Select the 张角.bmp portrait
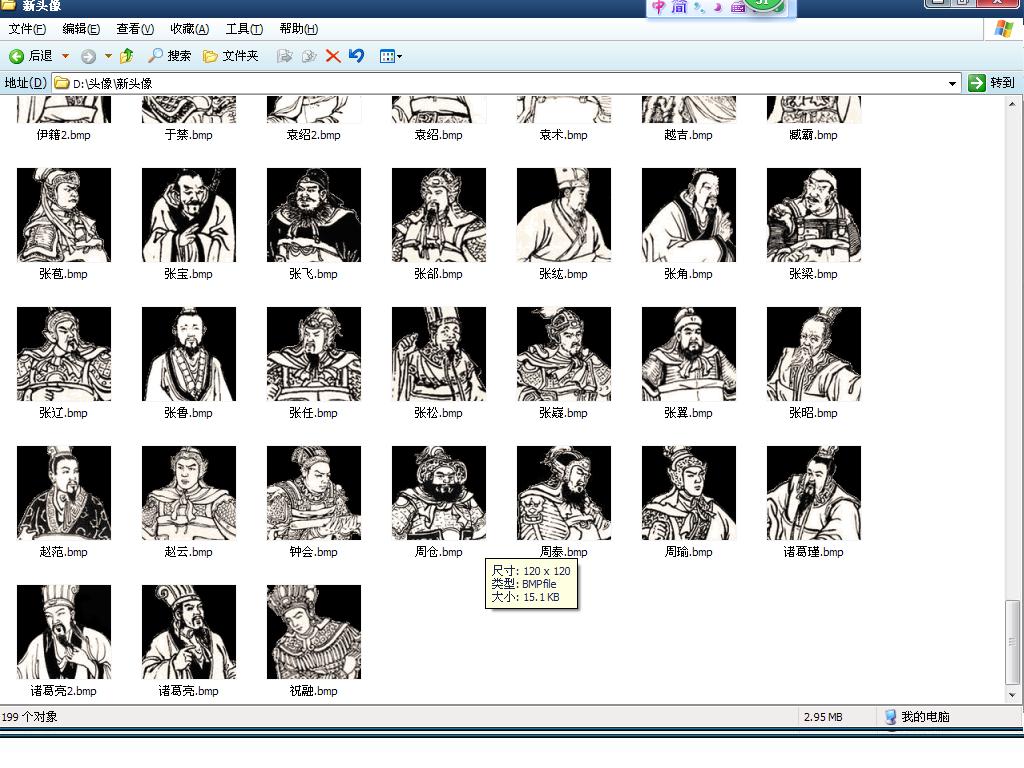Screen dimensions: 1024x768 (x=689, y=215)
